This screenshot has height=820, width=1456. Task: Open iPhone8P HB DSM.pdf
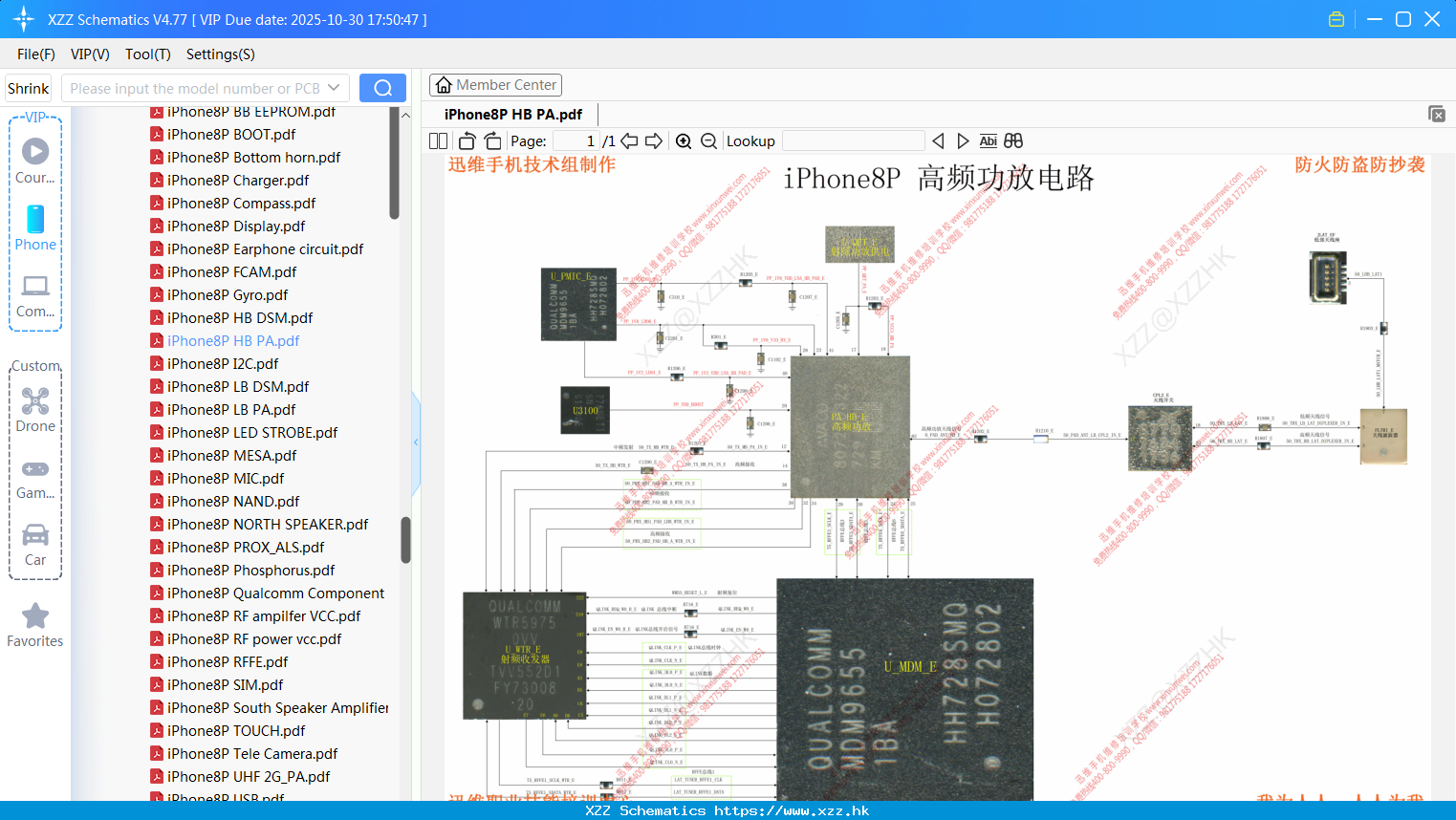tap(240, 317)
